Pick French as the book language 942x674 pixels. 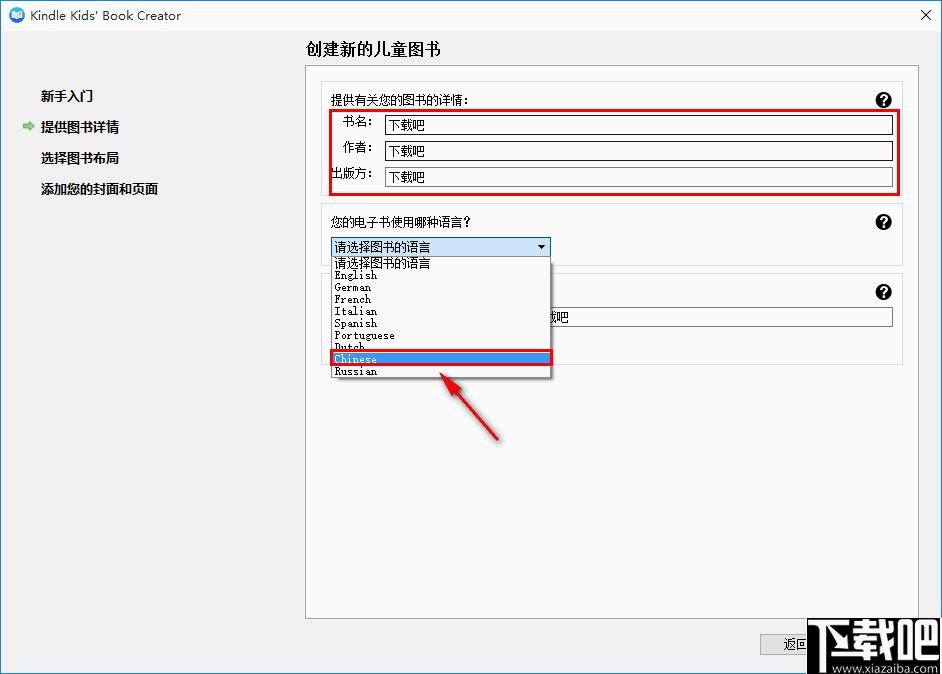click(441, 299)
